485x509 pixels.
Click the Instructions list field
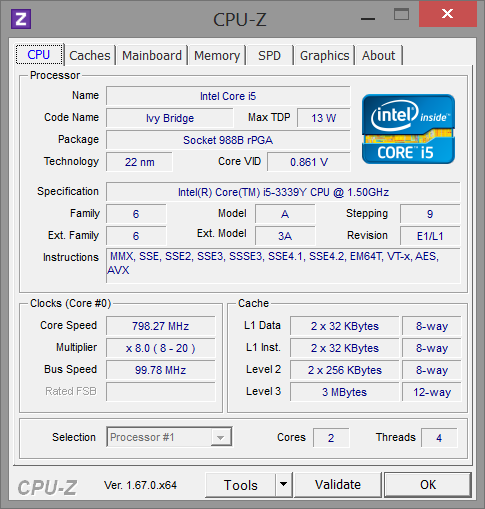(x=283, y=265)
